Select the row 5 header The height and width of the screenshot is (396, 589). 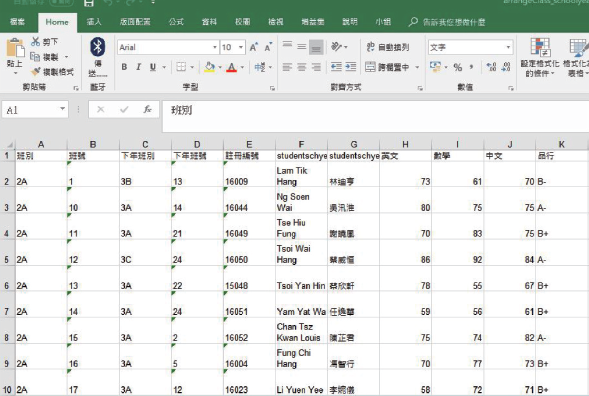coord(7,253)
